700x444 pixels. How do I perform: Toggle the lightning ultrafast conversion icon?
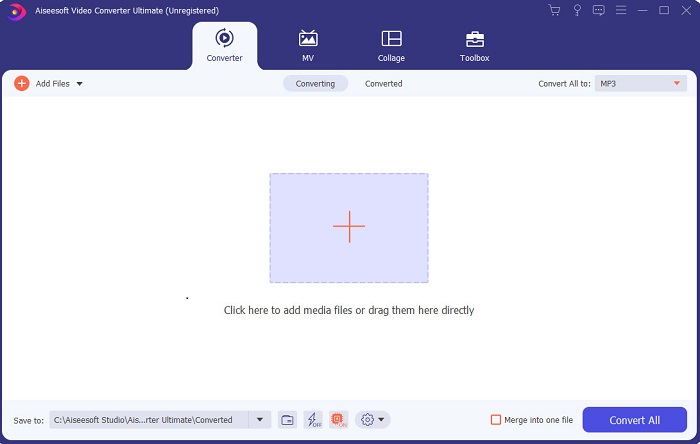[313, 420]
